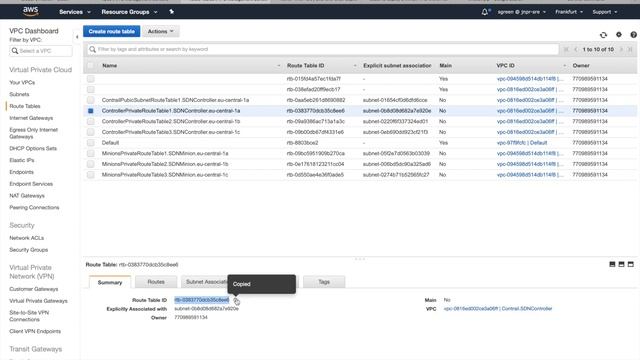Check the Default route table checkbox
The height and width of the screenshot is (360, 640).
pos(91,142)
